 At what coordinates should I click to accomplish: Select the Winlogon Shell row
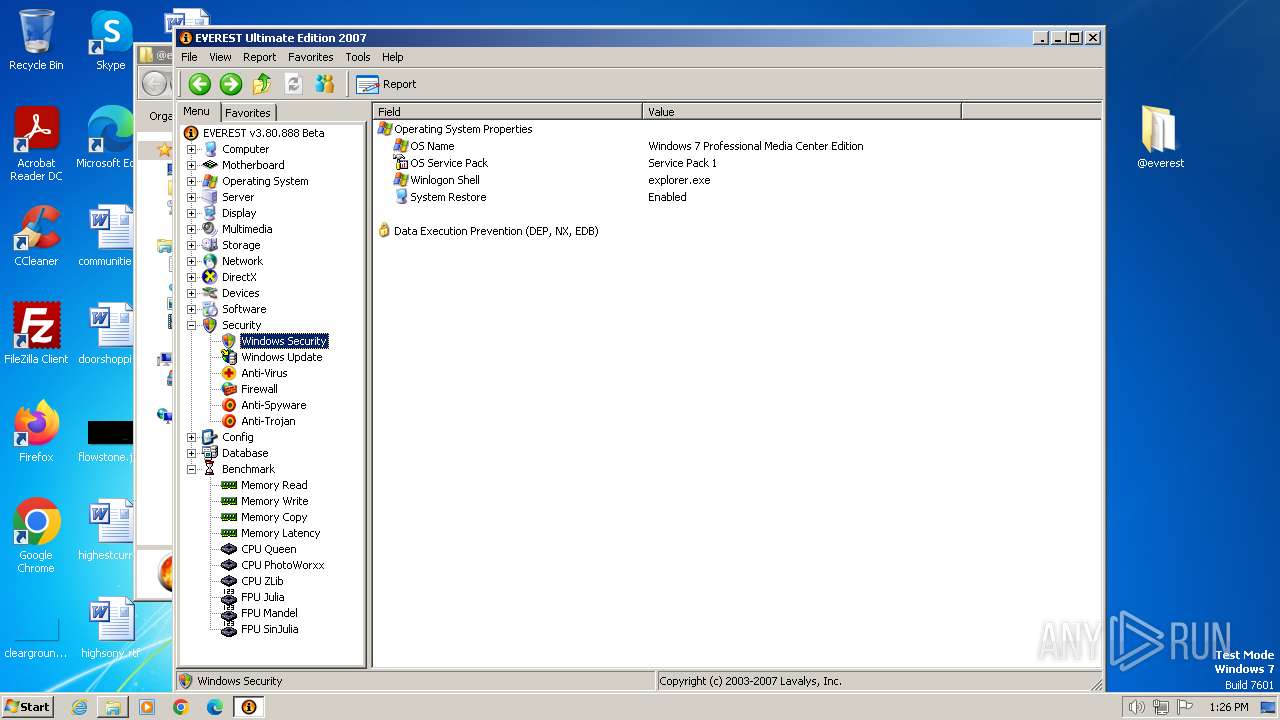click(x=738, y=180)
